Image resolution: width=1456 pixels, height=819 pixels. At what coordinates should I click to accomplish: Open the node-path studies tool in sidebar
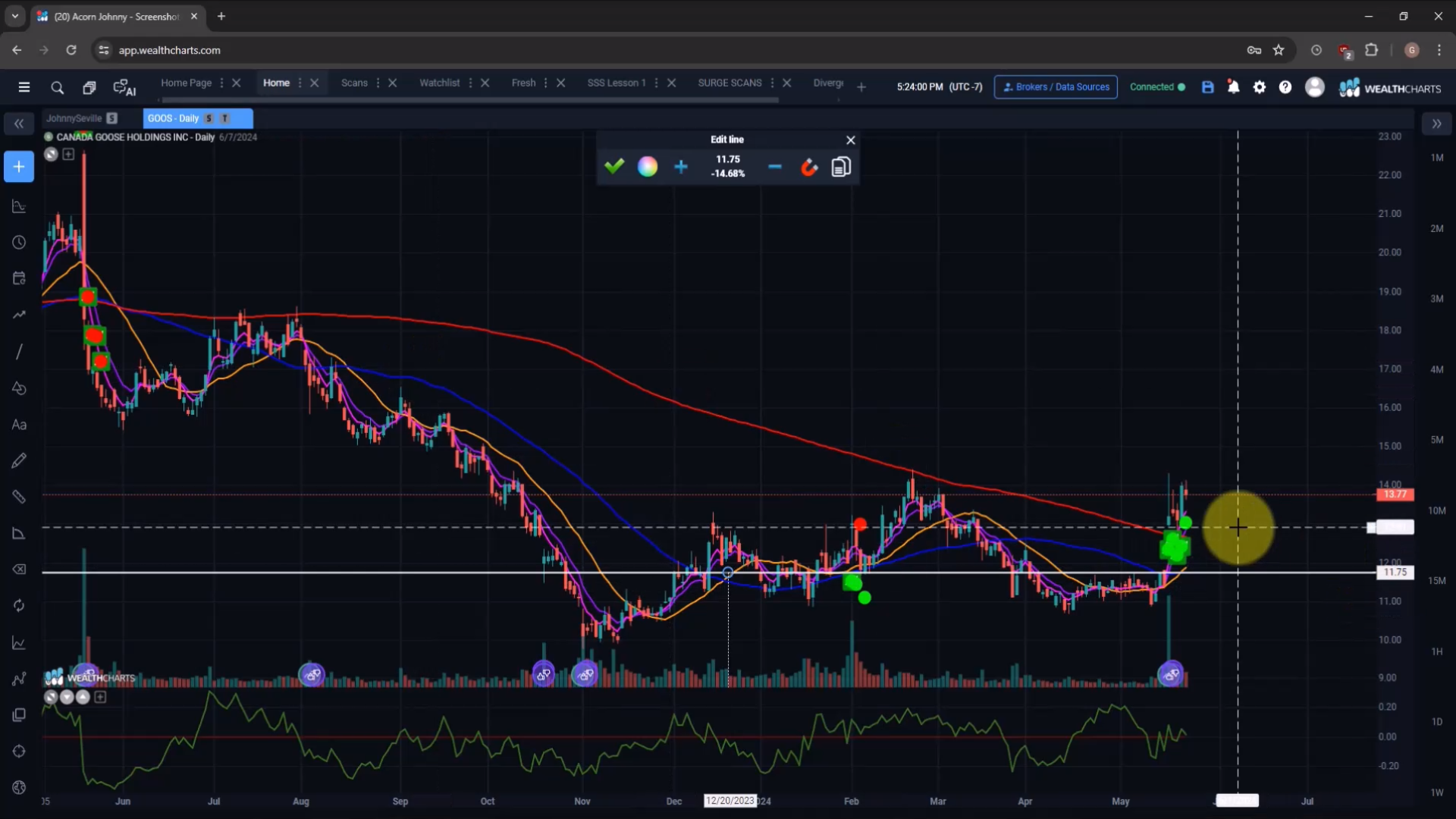click(x=19, y=679)
